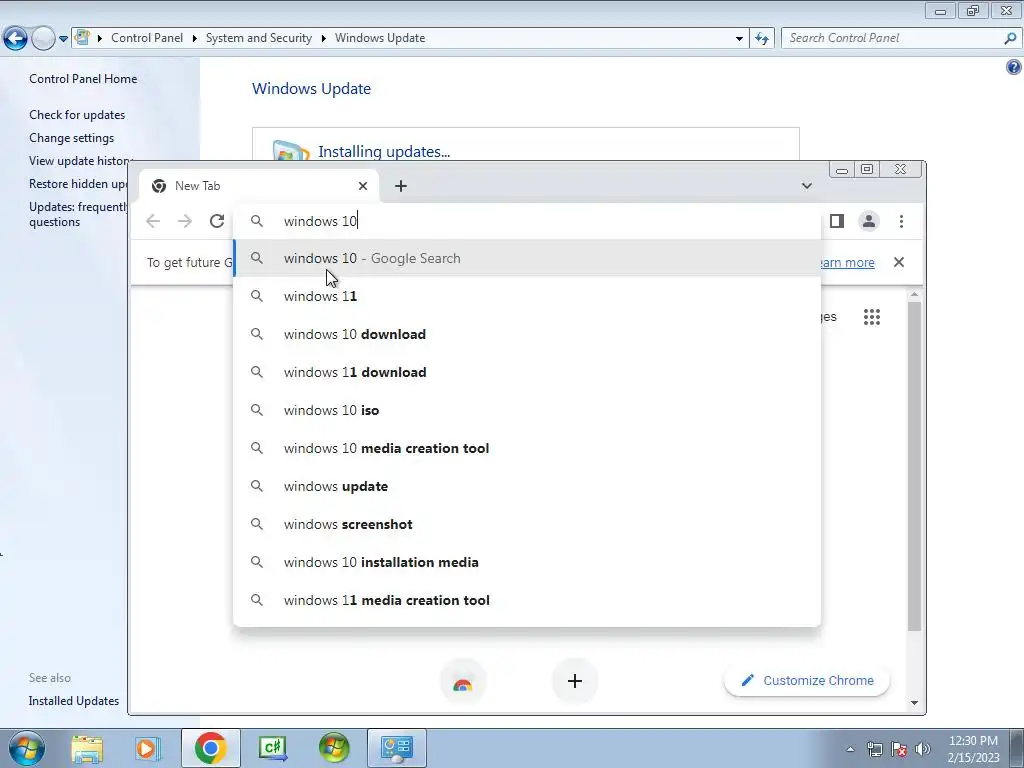
Task: Click Chrome's back navigation arrow
Action: pyautogui.click(x=153, y=221)
